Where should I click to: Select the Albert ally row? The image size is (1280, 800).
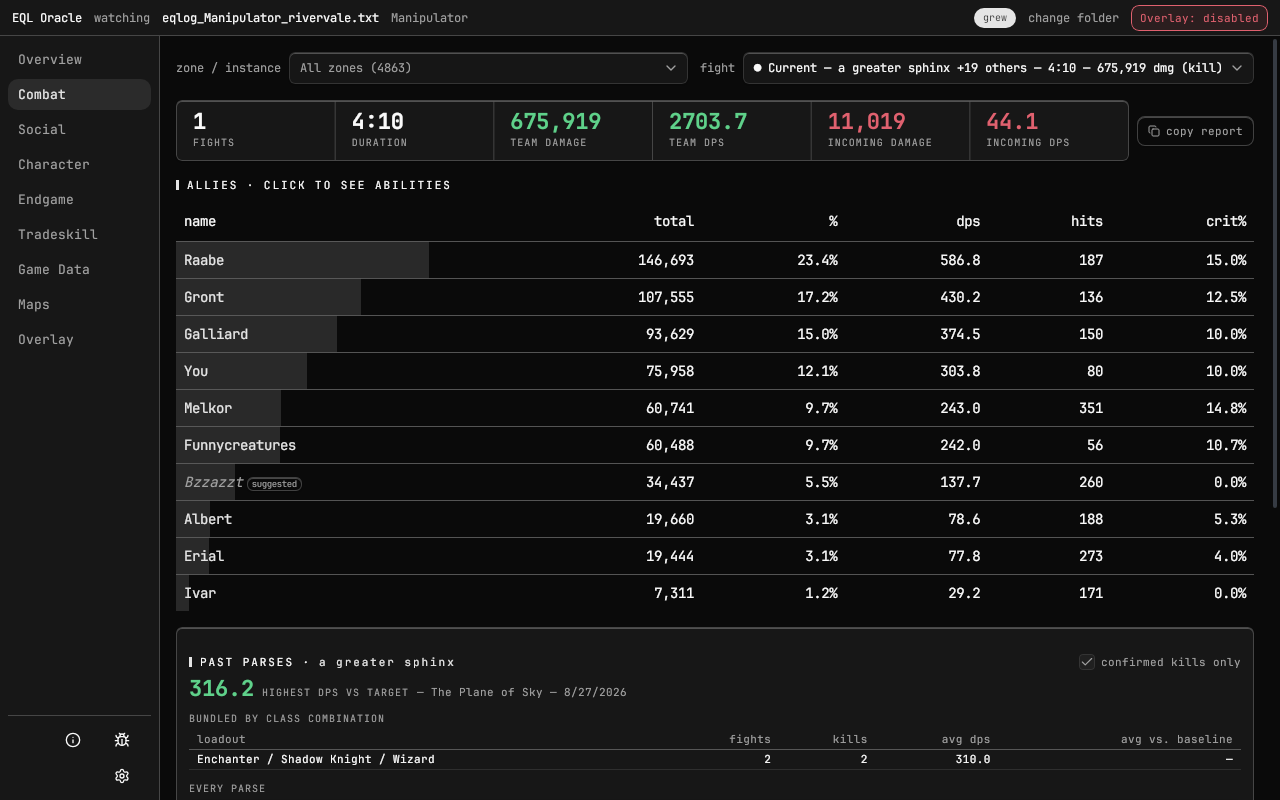[x=715, y=519]
